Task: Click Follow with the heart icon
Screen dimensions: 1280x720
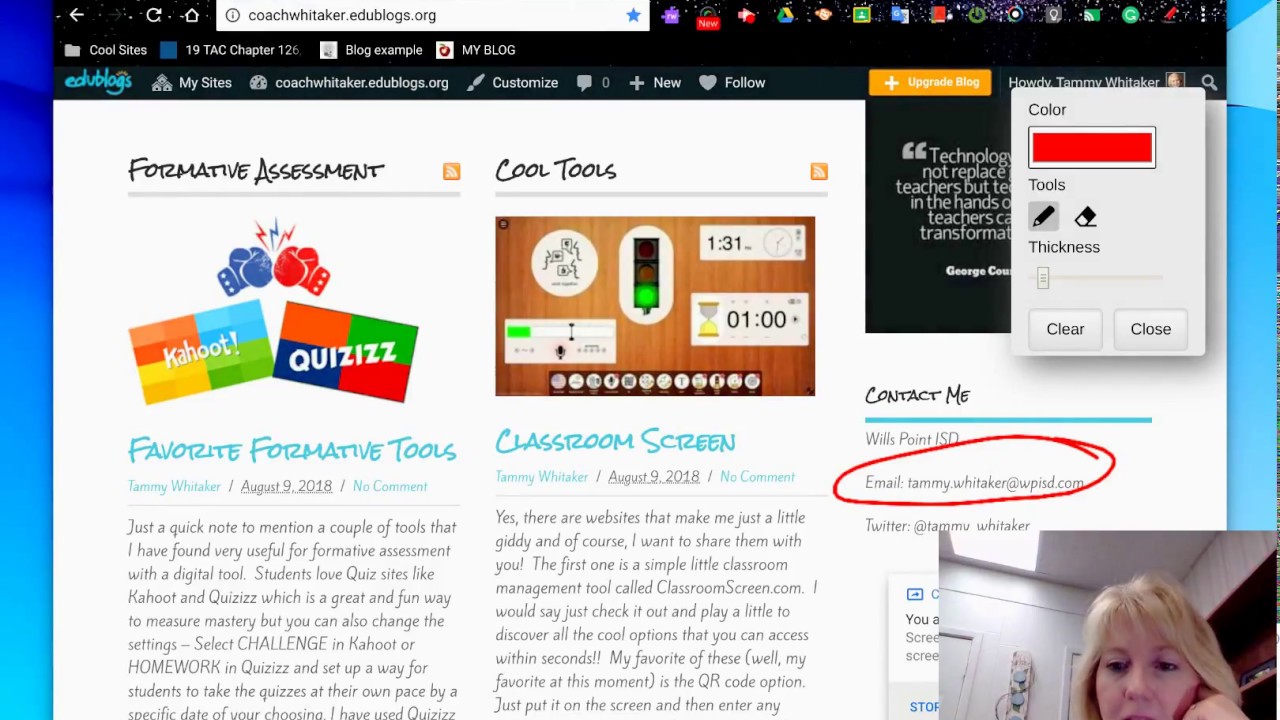Action: tap(732, 83)
